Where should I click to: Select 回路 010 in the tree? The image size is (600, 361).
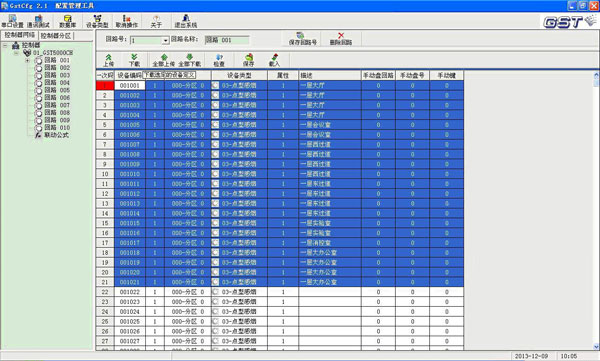pyautogui.click(x=57, y=127)
